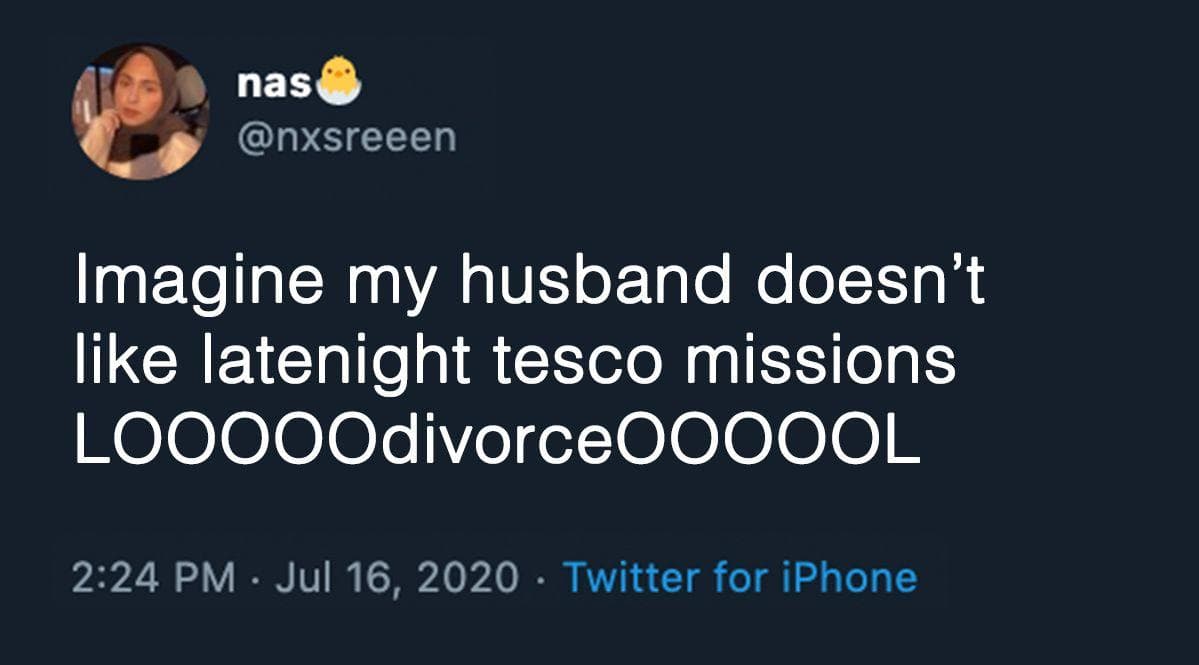Click the LOOOOOdivorceOOOOOL text
The image size is (1199, 665).
(x=497, y=442)
